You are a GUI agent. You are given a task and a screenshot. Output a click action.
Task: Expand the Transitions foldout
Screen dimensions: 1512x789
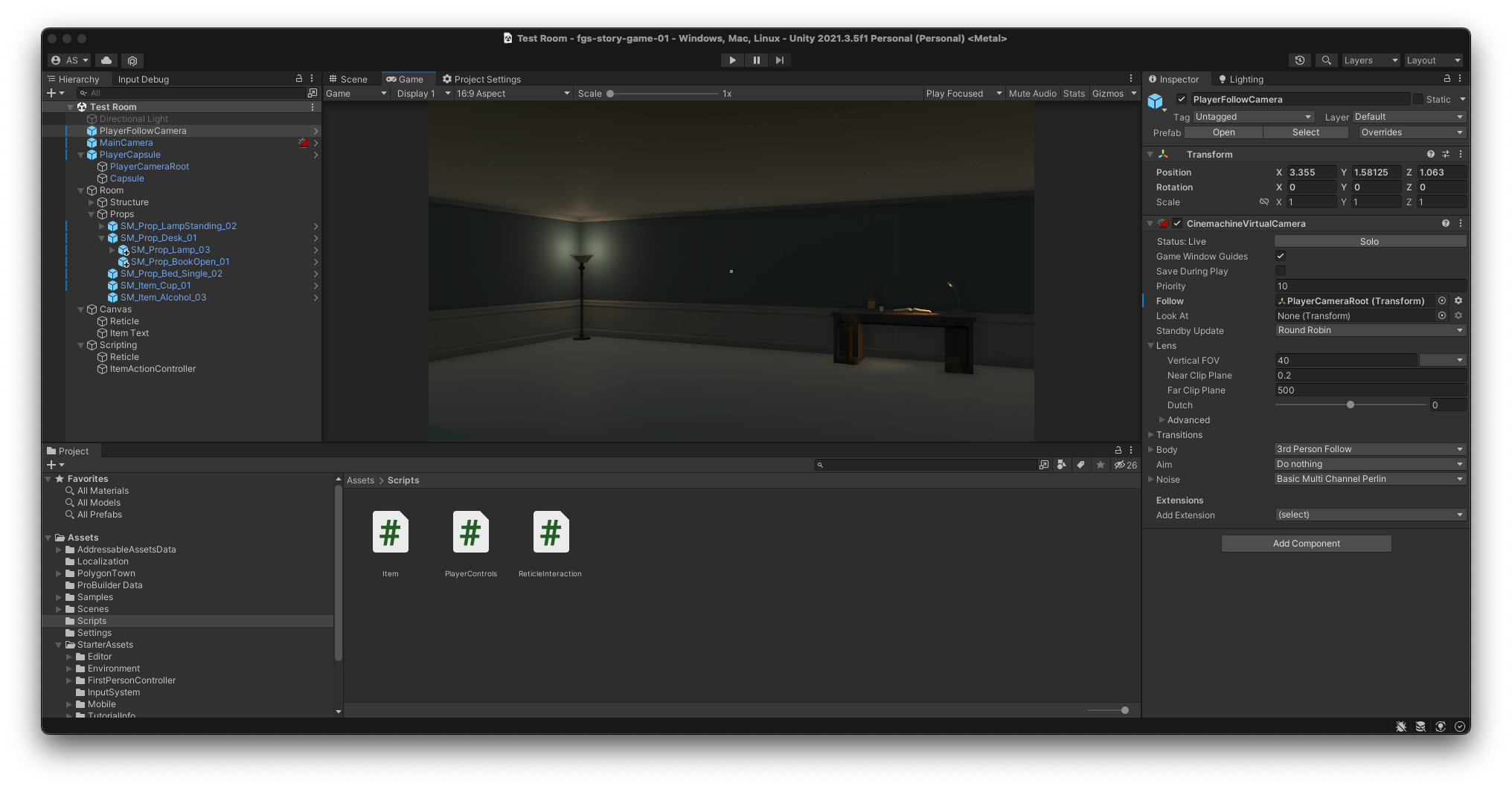[1151, 435]
